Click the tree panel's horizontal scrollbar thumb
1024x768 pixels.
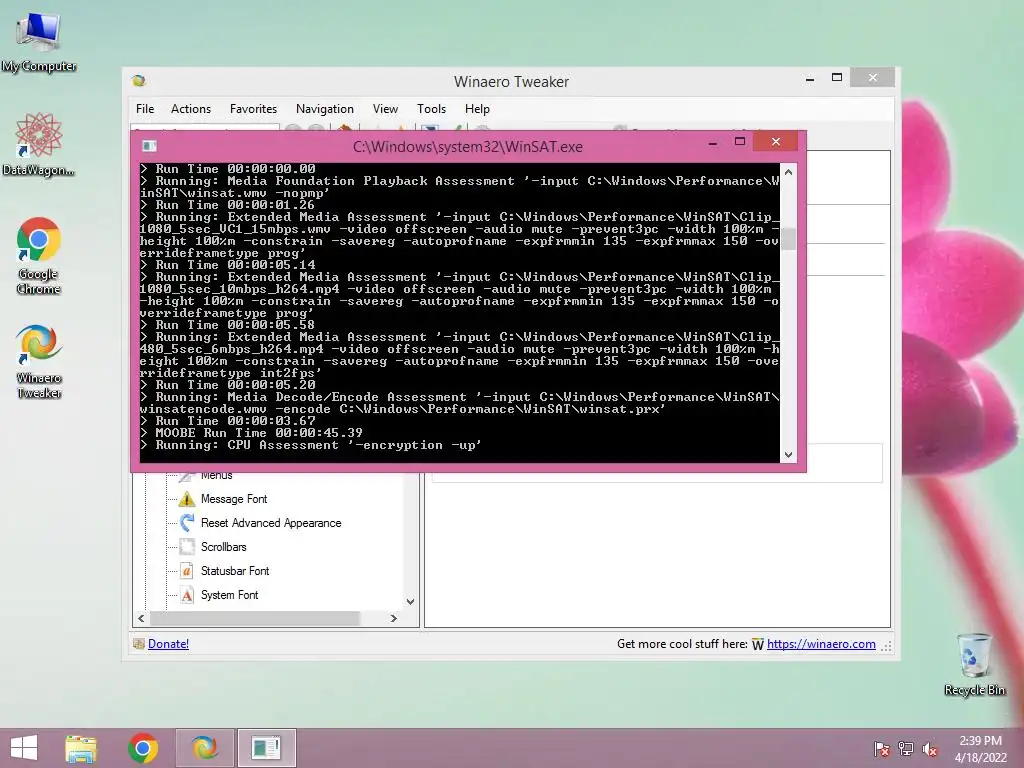255,618
